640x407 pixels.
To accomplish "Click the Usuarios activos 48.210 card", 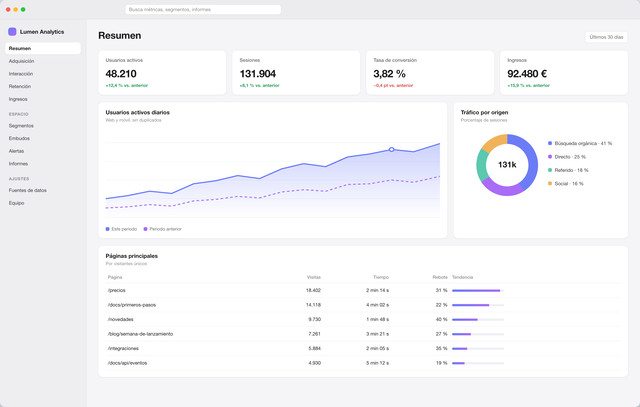I will [162, 73].
